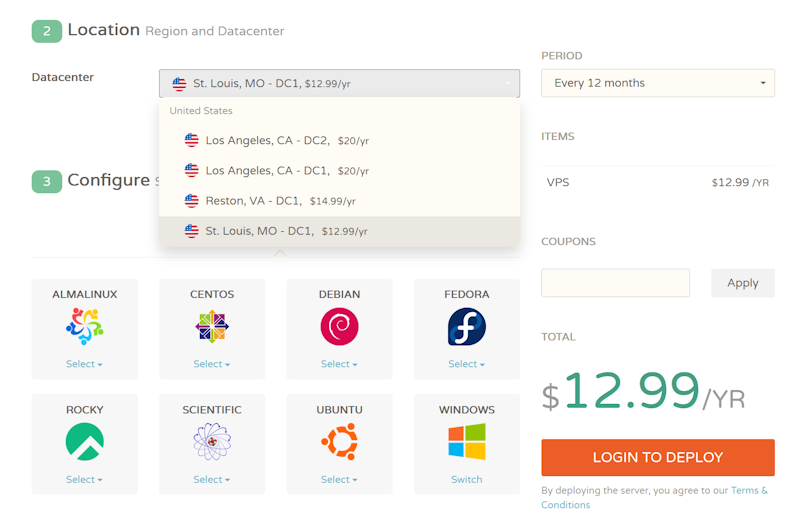Select the Scientific Linux atom icon
The height and width of the screenshot is (514, 800).
coord(212,441)
